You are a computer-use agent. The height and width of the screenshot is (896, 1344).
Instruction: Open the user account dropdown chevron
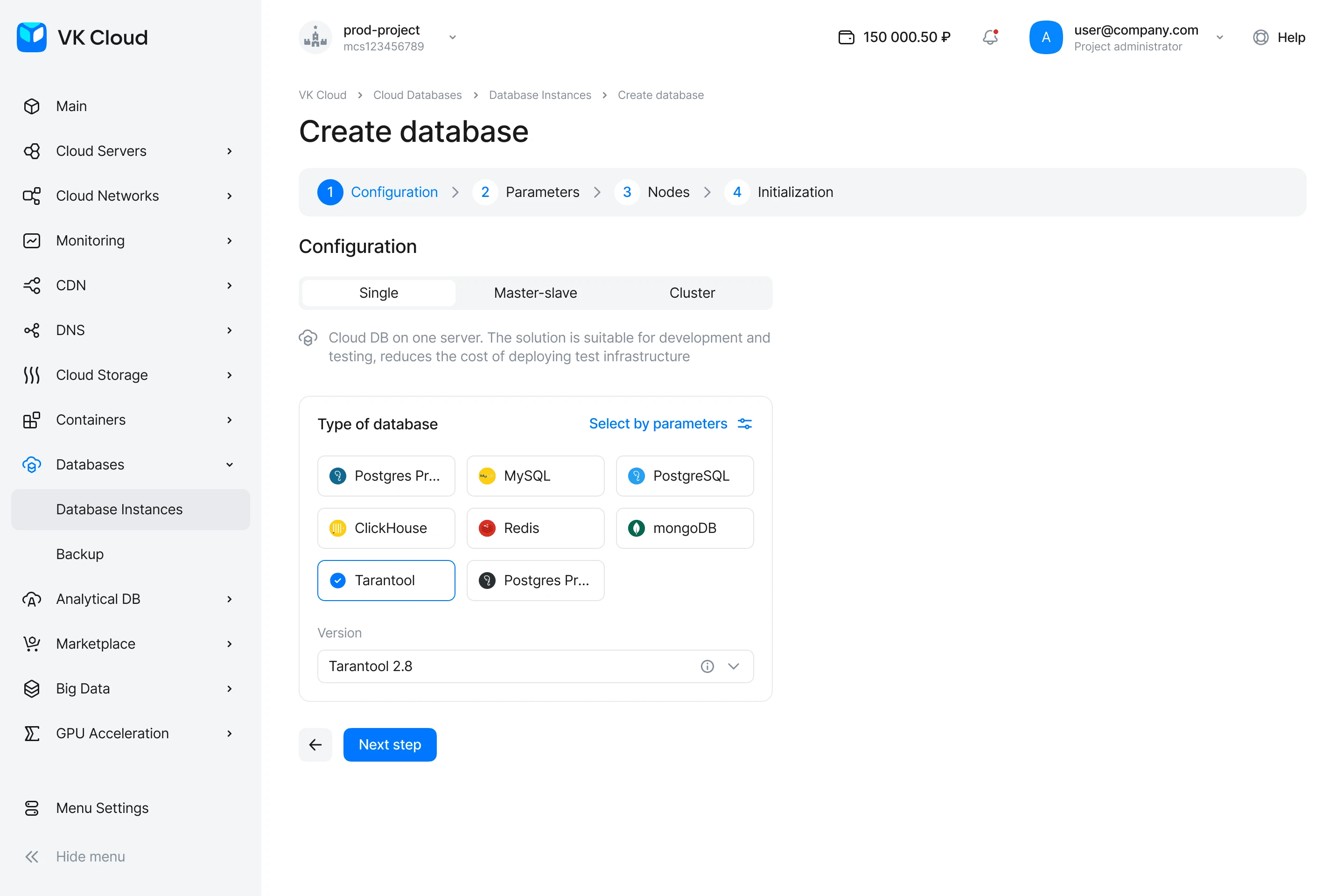point(1219,37)
